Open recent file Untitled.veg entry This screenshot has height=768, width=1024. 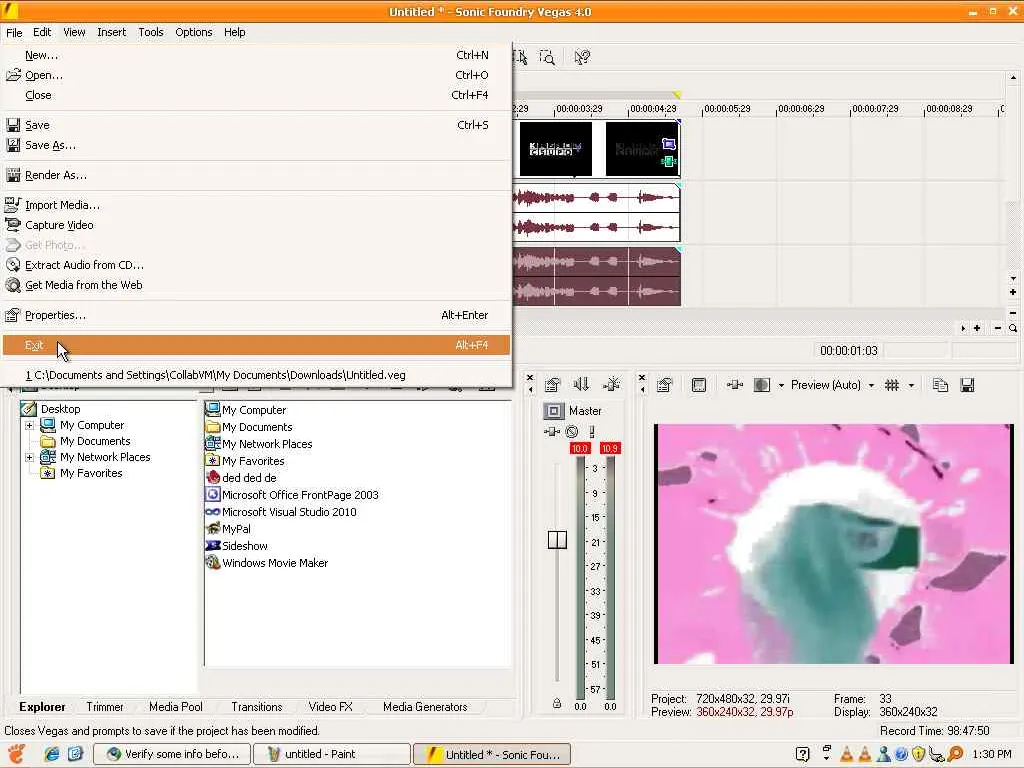pos(256,375)
